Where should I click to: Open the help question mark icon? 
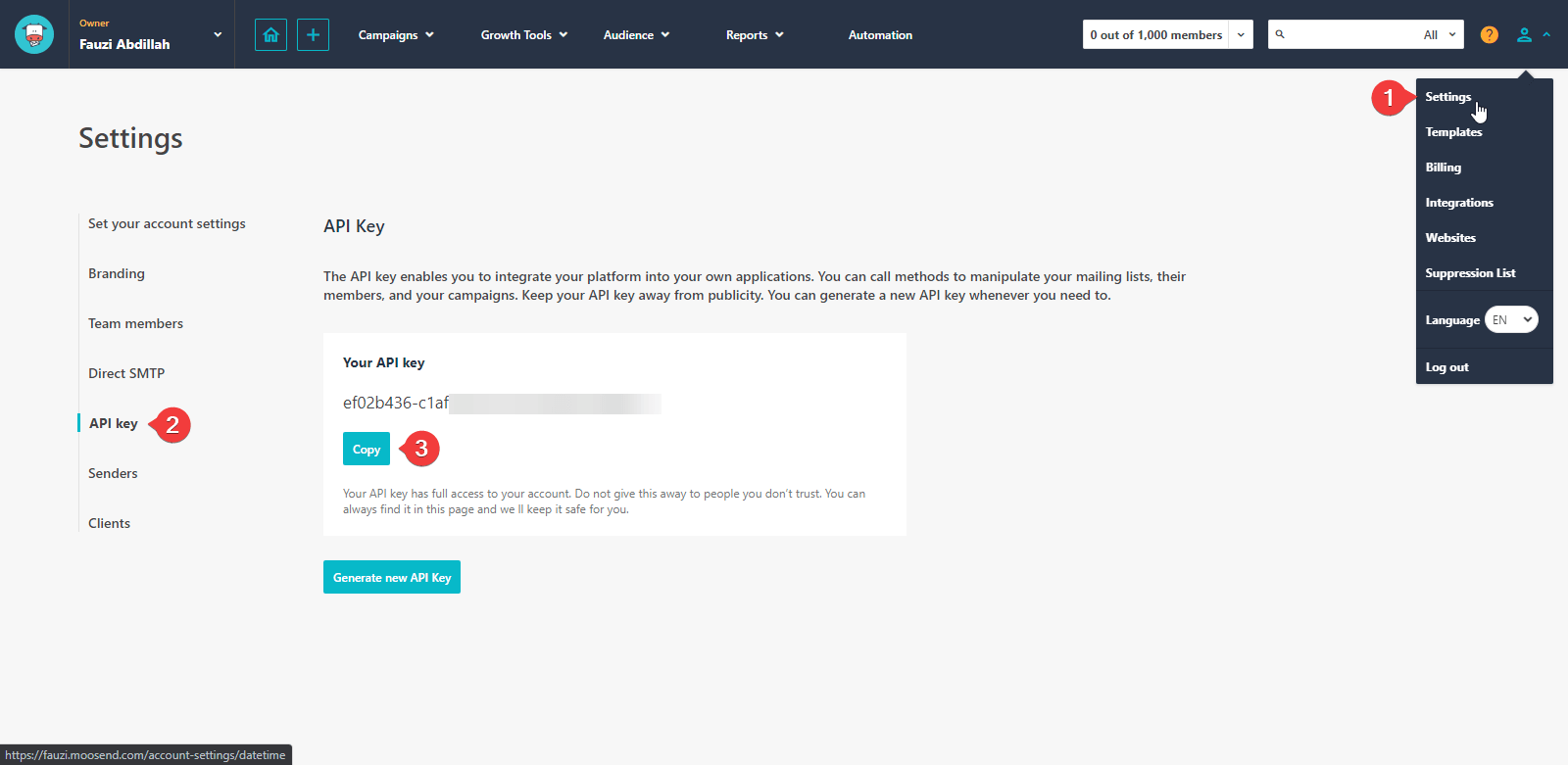pyautogui.click(x=1489, y=34)
